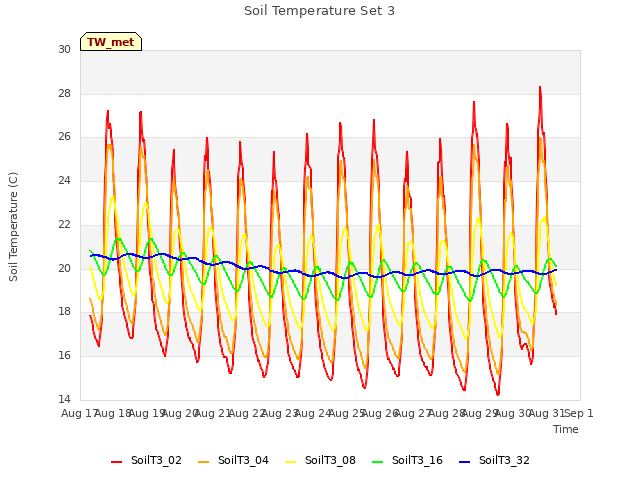Image resolution: width=640 pixels, height=480 pixels.
Task: Click the y-axis label 22
Action: pos(64,224)
